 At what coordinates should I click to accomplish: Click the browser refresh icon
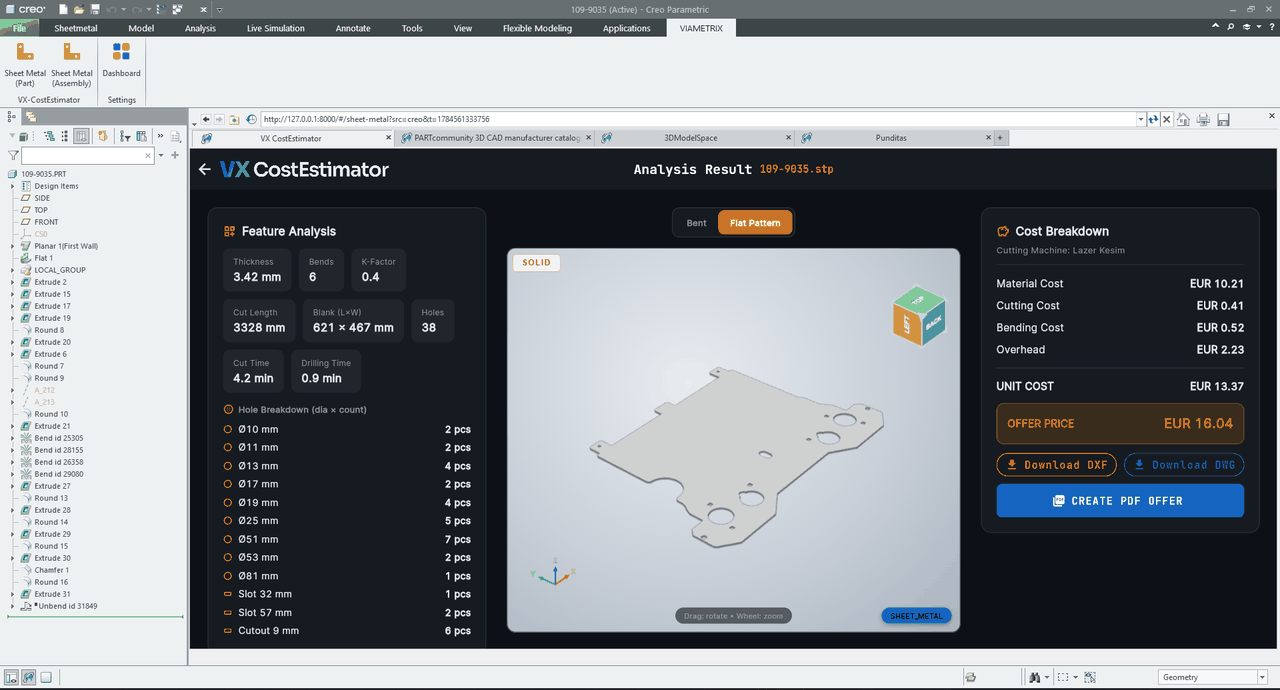coord(1153,119)
